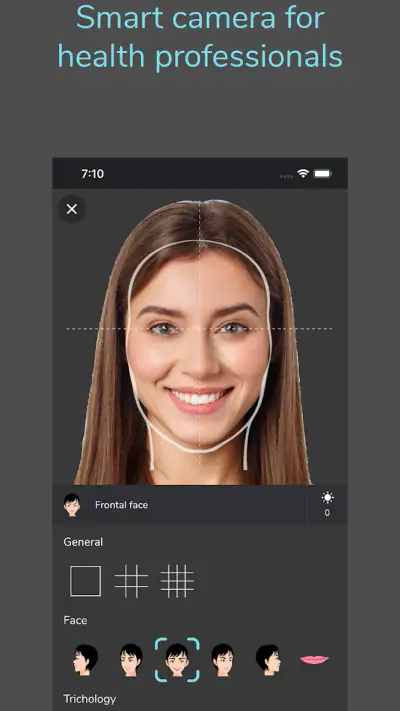The image size is (400, 711).
Task: Choose the right profile face pose
Action: (x=268, y=660)
